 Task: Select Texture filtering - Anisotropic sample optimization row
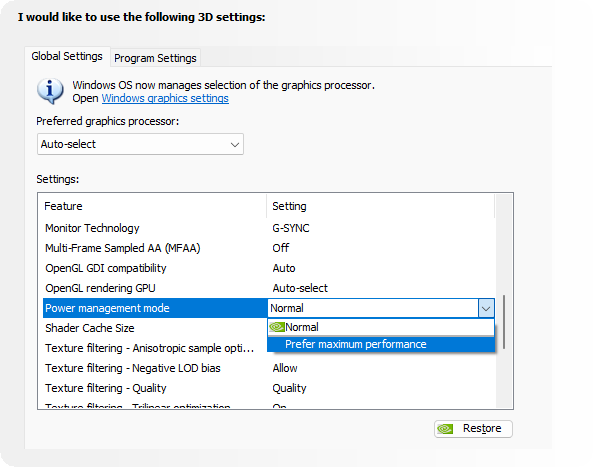pyautogui.click(x=155, y=348)
